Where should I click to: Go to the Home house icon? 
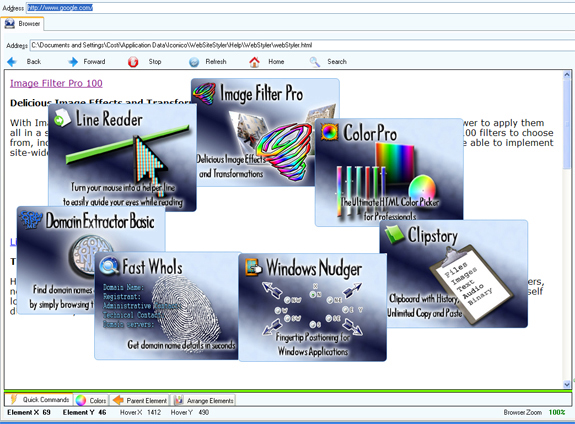pyautogui.click(x=254, y=62)
